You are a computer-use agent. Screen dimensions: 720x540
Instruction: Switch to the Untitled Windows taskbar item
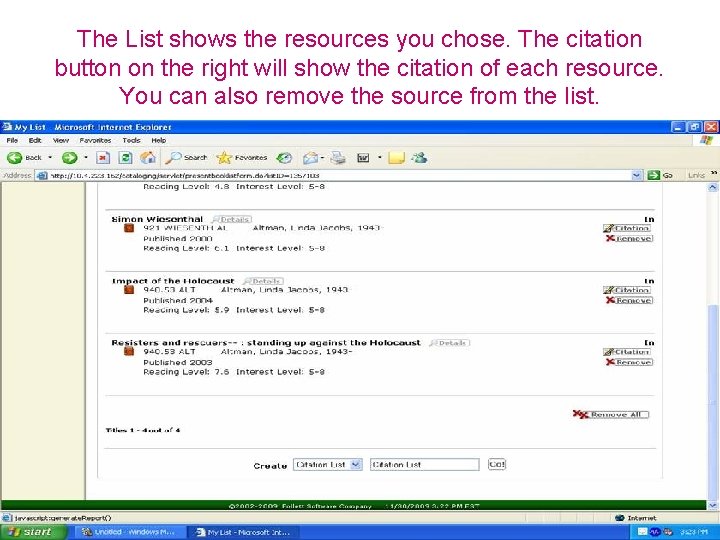coord(128,532)
